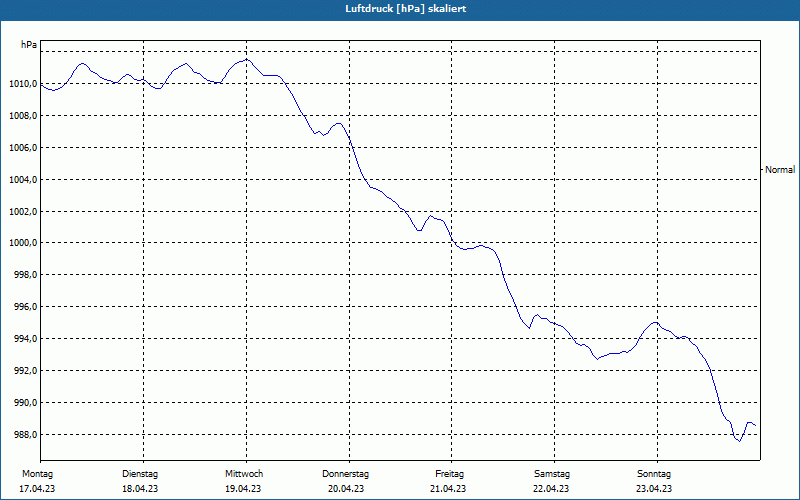This screenshot has width=800, height=500.
Task: Click the 'hPa' unit label
Action: pos(29,45)
